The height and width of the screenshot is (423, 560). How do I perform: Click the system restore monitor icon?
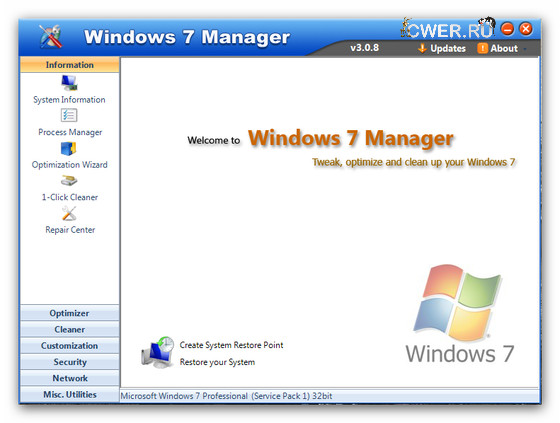click(x=158, y=352)
